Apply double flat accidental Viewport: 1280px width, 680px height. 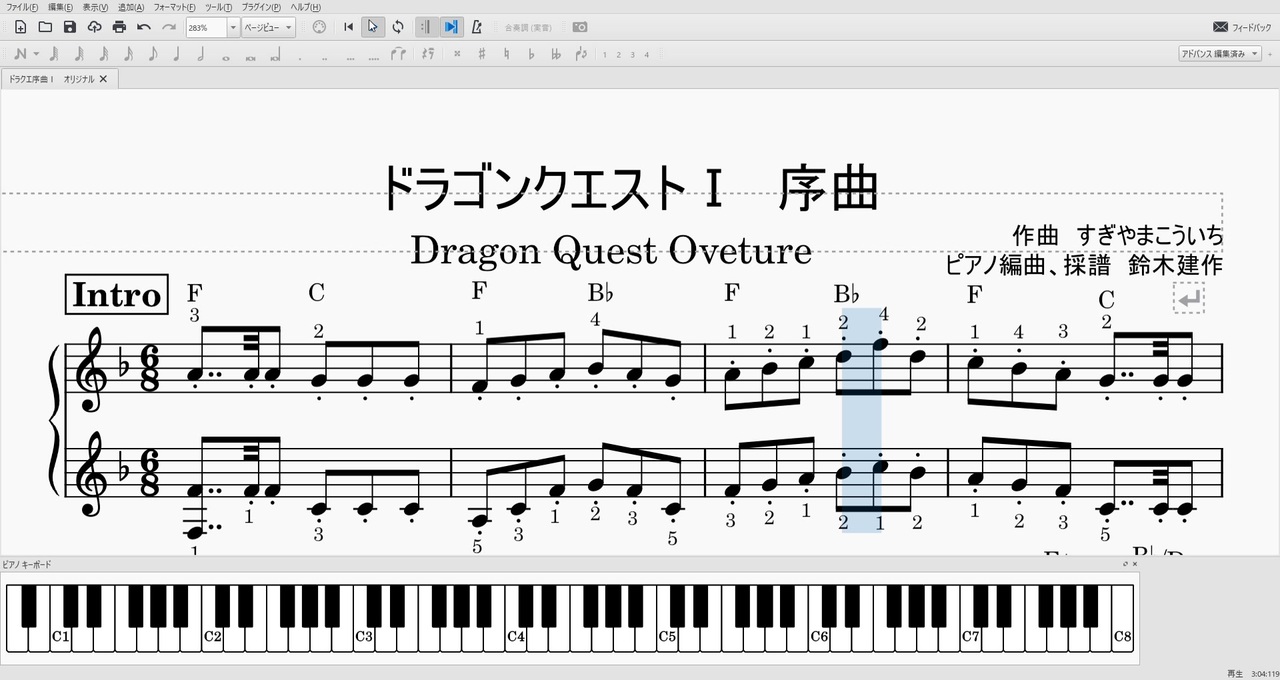tap(556, 54)
